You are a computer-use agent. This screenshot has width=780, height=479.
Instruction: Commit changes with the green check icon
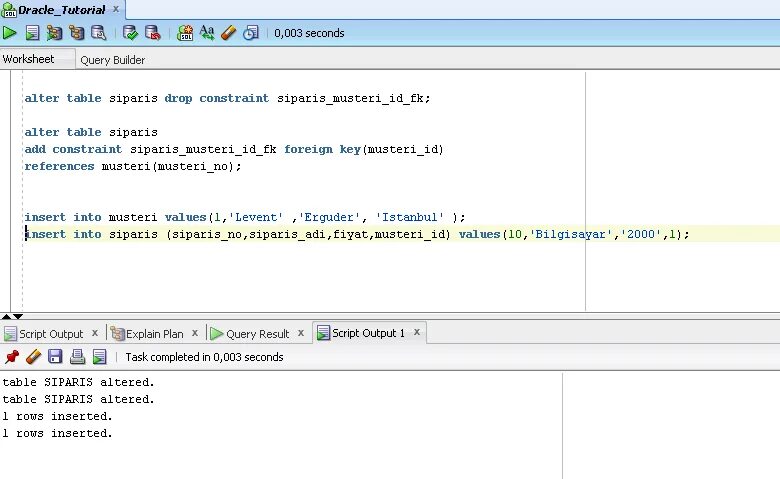coord(130,33)
